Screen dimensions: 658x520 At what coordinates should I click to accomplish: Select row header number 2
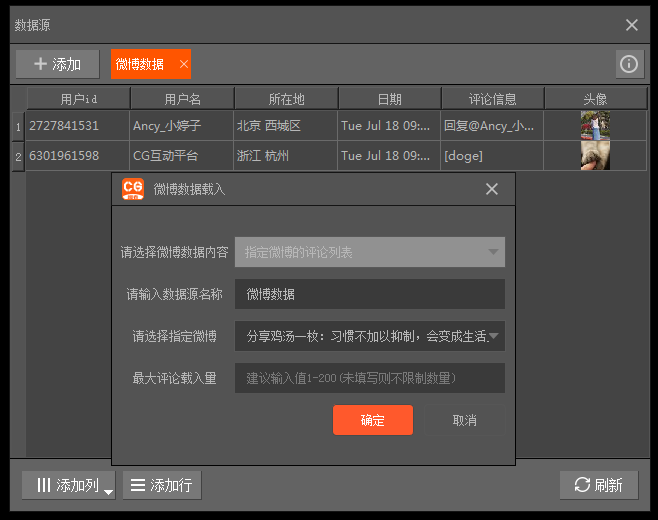coord(18,157)
